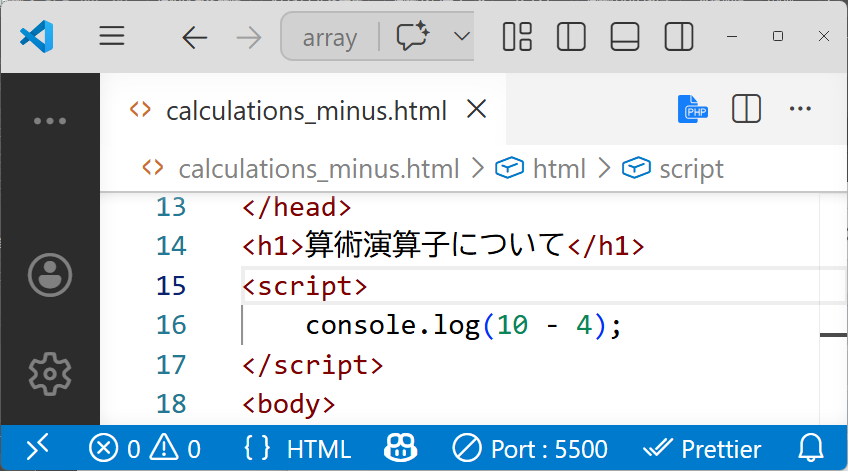This screenshot has width=849, height=472.
Task: Click line number 16 in gutter
Action: (x=171, y=325)
